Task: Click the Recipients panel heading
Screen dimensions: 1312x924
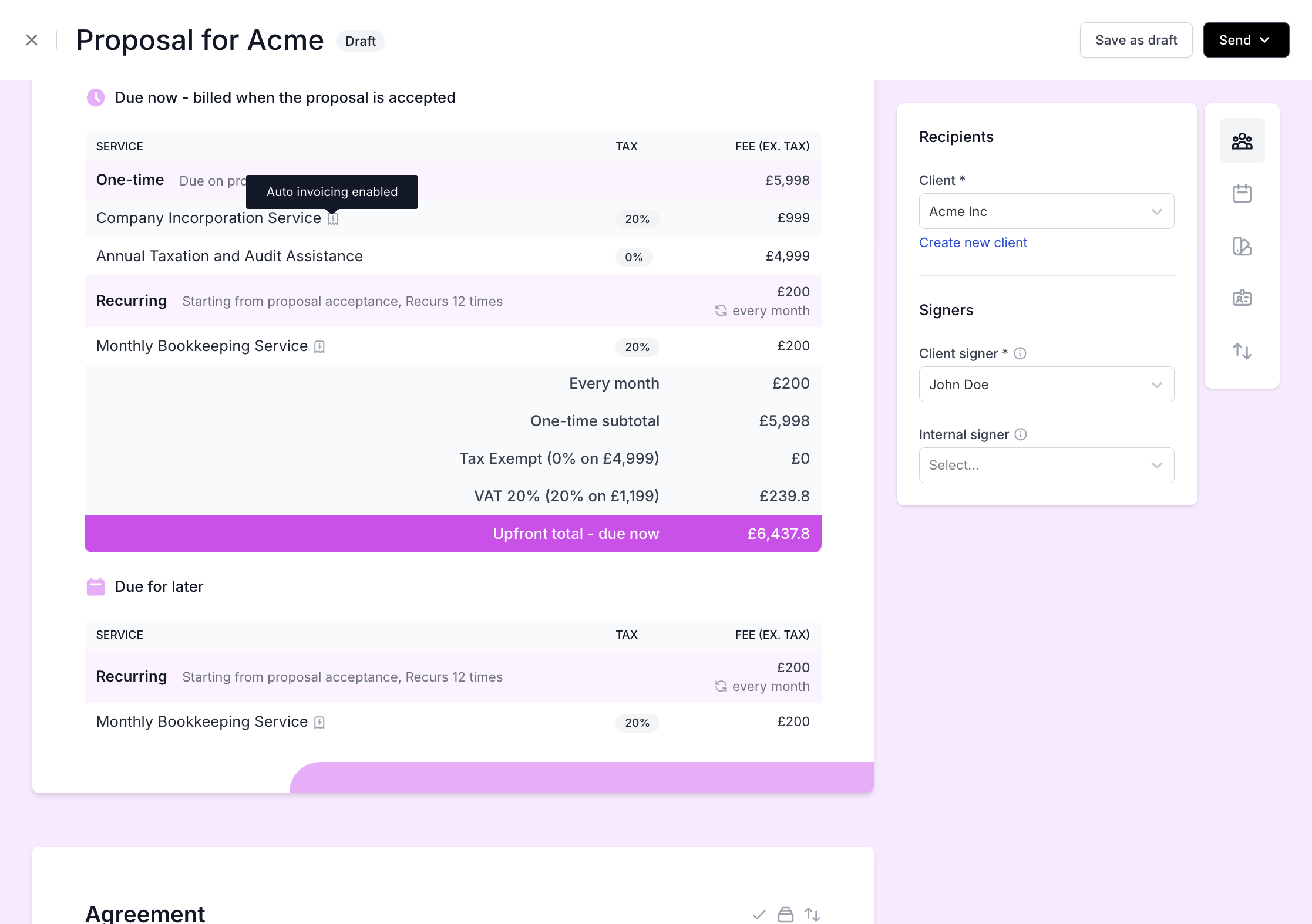Action: (x=956, y=137)
